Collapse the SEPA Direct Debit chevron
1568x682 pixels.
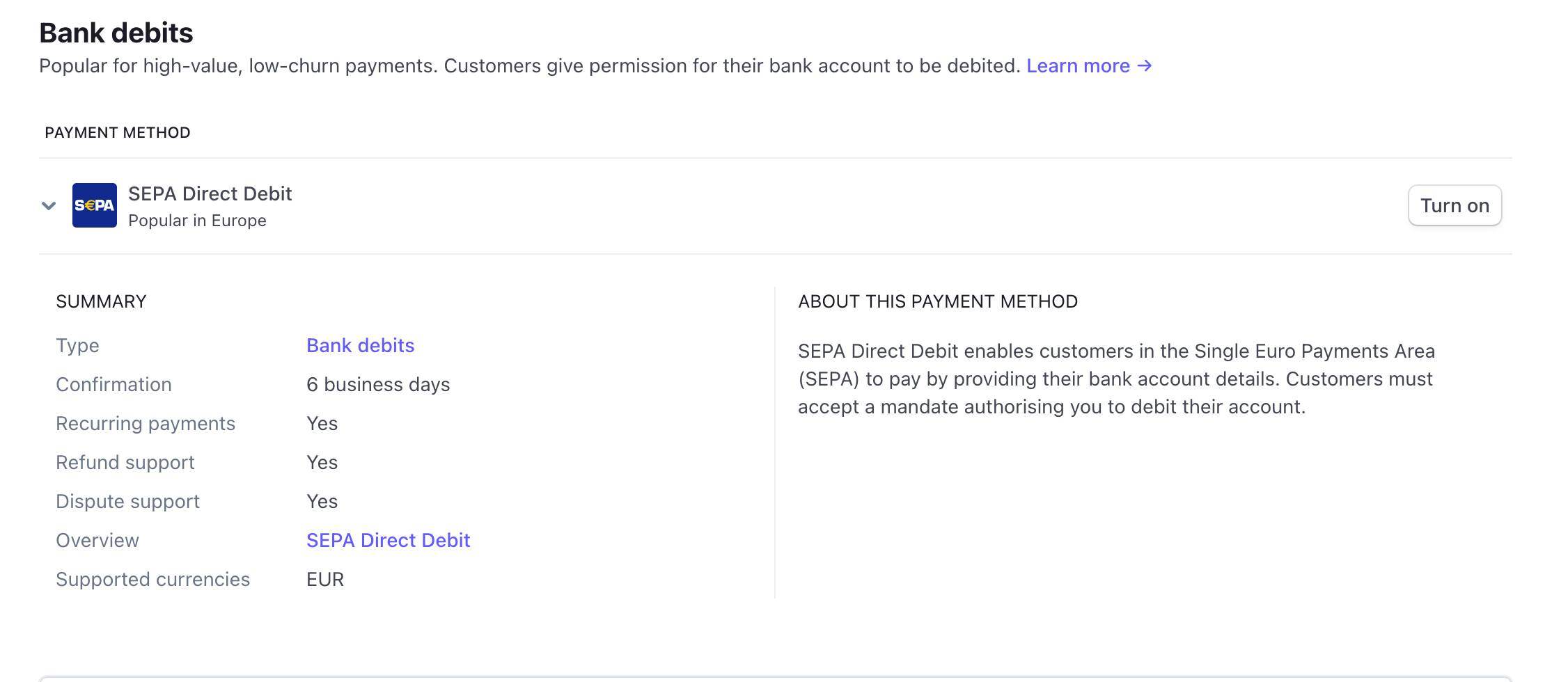click(x=49, y=205)
